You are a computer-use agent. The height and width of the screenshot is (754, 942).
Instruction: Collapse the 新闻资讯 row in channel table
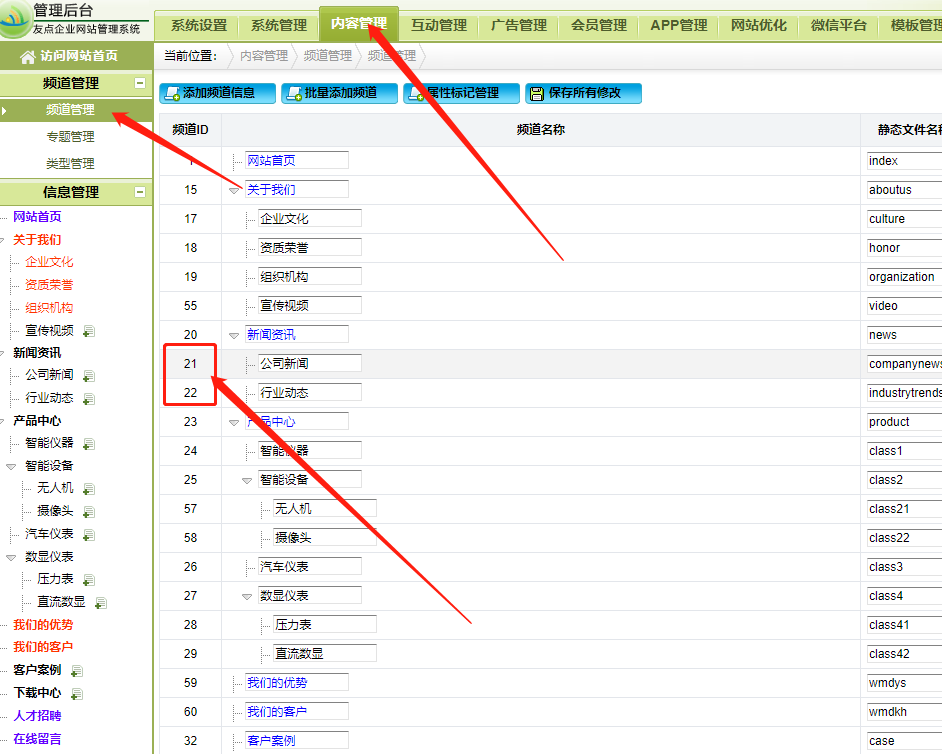235,335
